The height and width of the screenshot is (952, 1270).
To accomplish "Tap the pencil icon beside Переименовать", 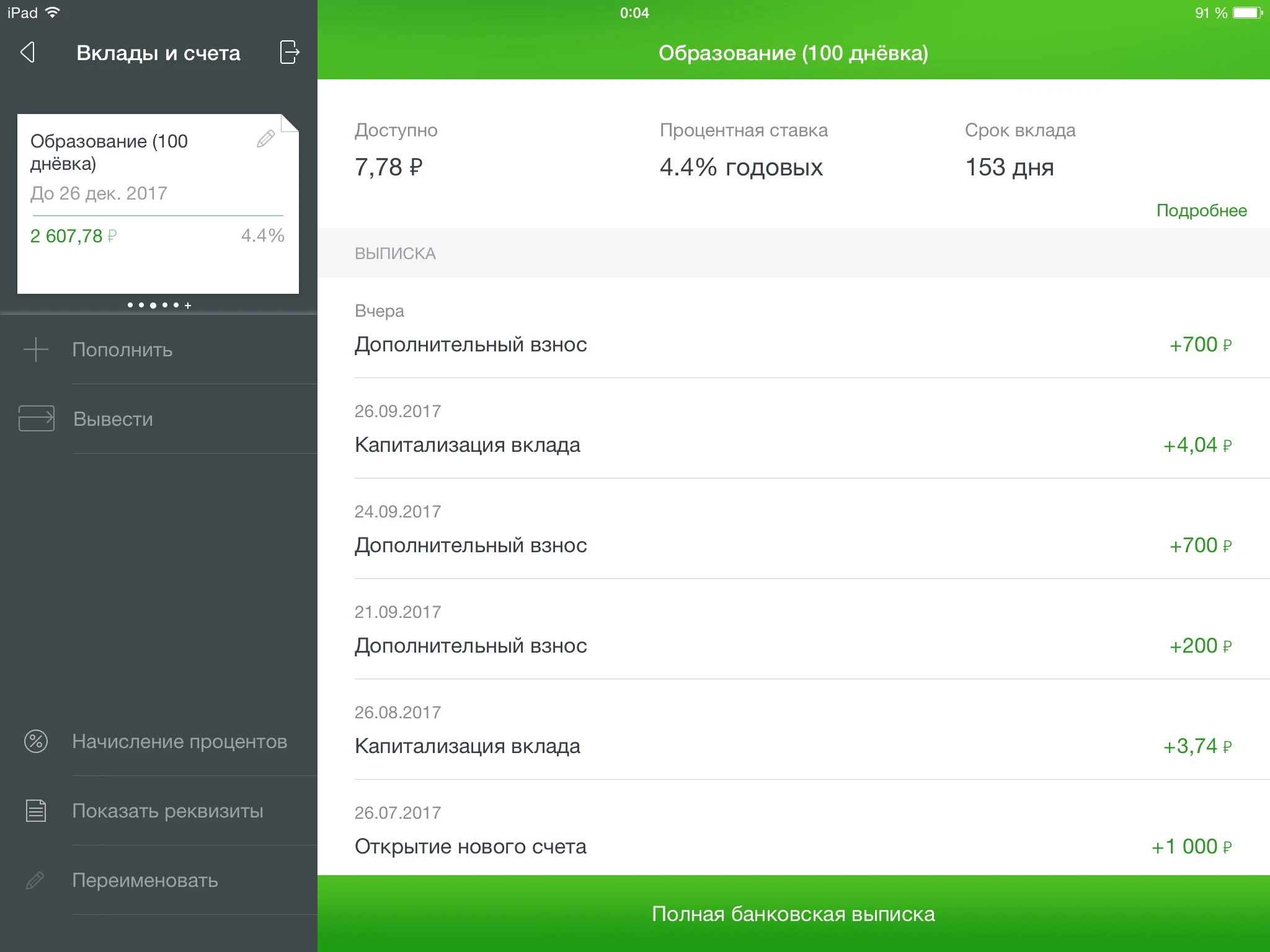I will coord(36,880).
